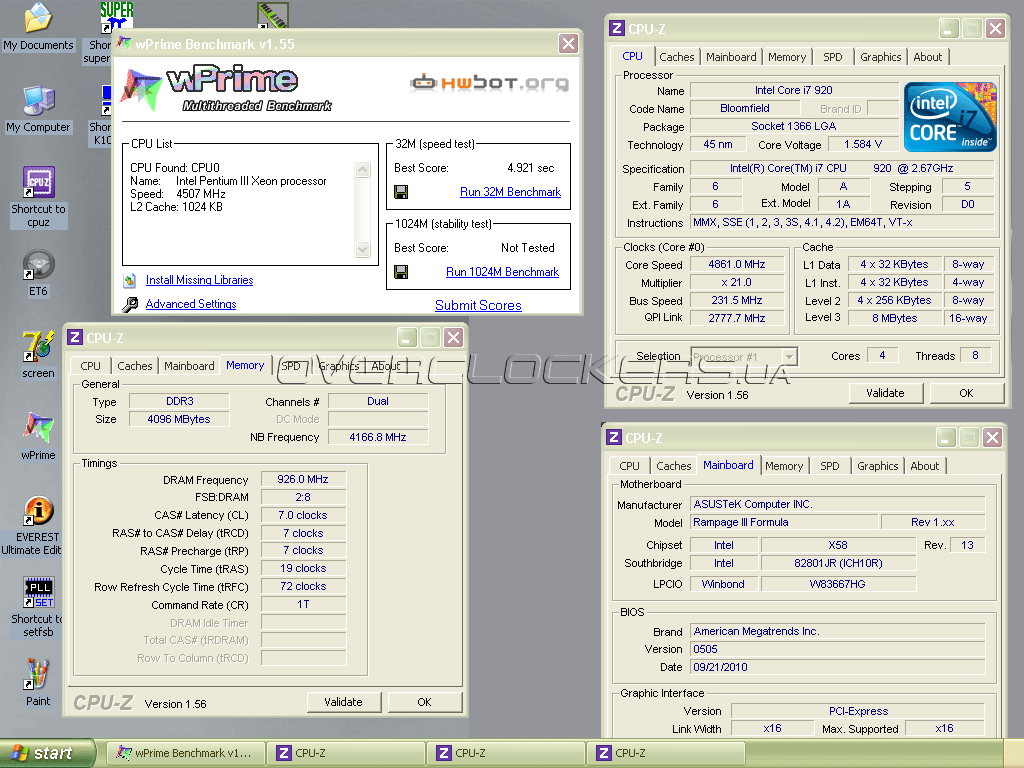Click the Core Speed value 4861.0 MHz
1024x768 pixels.
(x=737, y=264)
